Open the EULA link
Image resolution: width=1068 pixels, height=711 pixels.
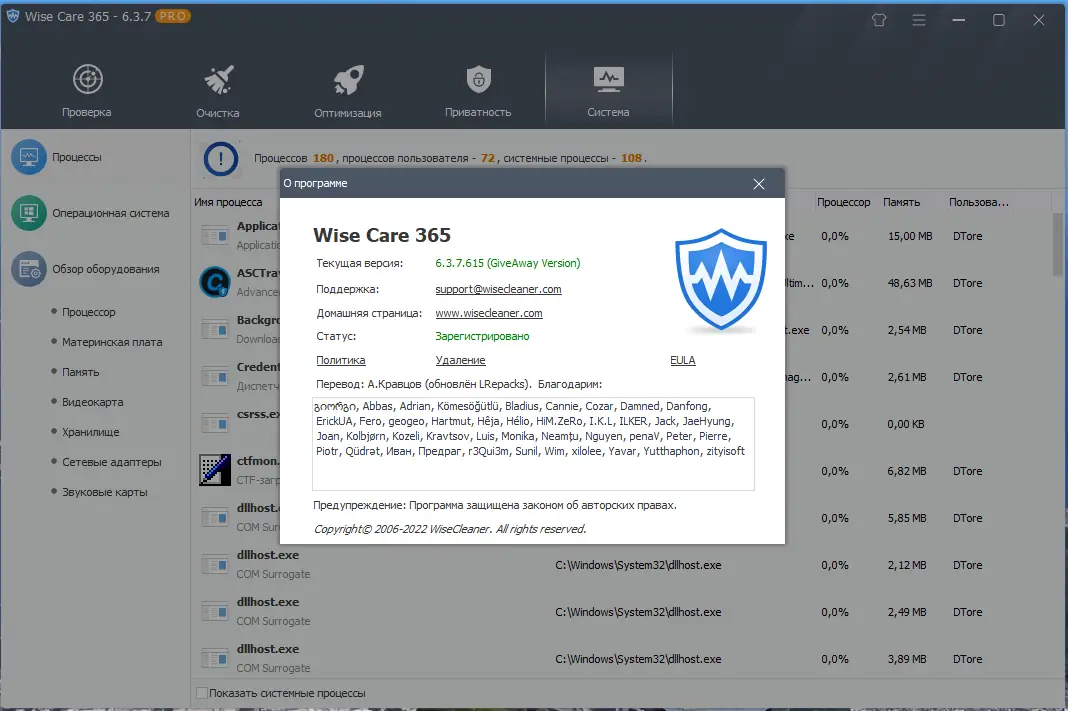682,360
